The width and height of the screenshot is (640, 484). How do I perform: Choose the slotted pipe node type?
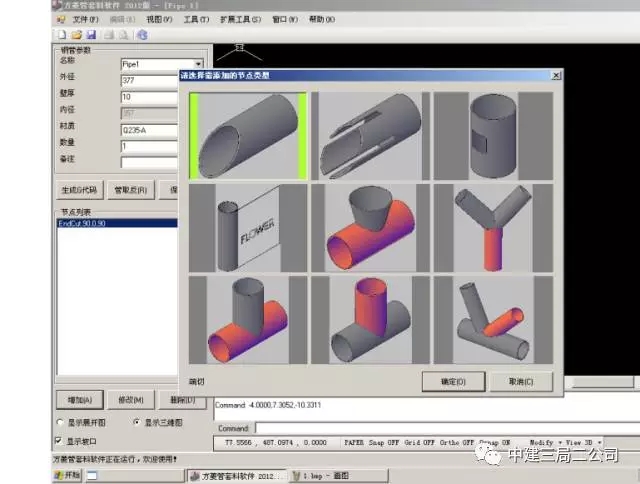tap(369, 136)
